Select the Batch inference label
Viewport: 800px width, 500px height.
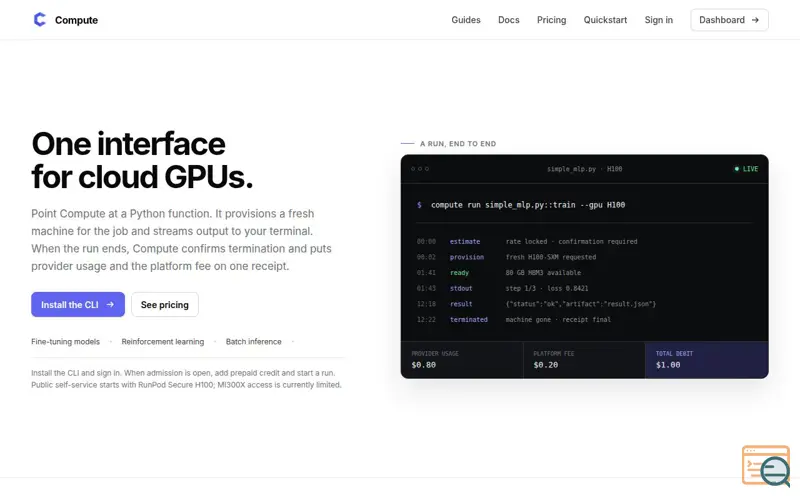(254, 342)
